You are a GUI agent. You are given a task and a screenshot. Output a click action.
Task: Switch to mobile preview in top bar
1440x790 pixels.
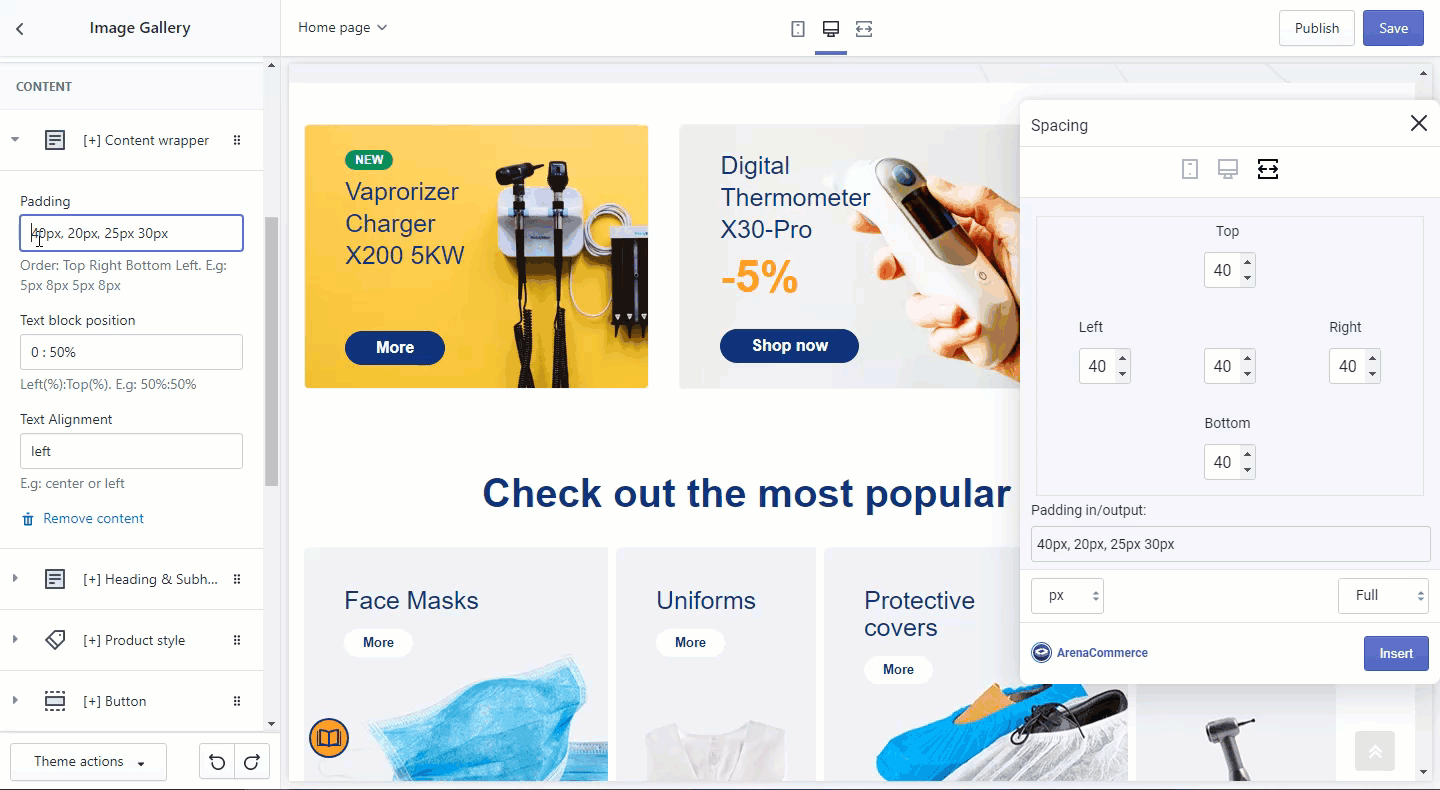click(x=798, y=29)
